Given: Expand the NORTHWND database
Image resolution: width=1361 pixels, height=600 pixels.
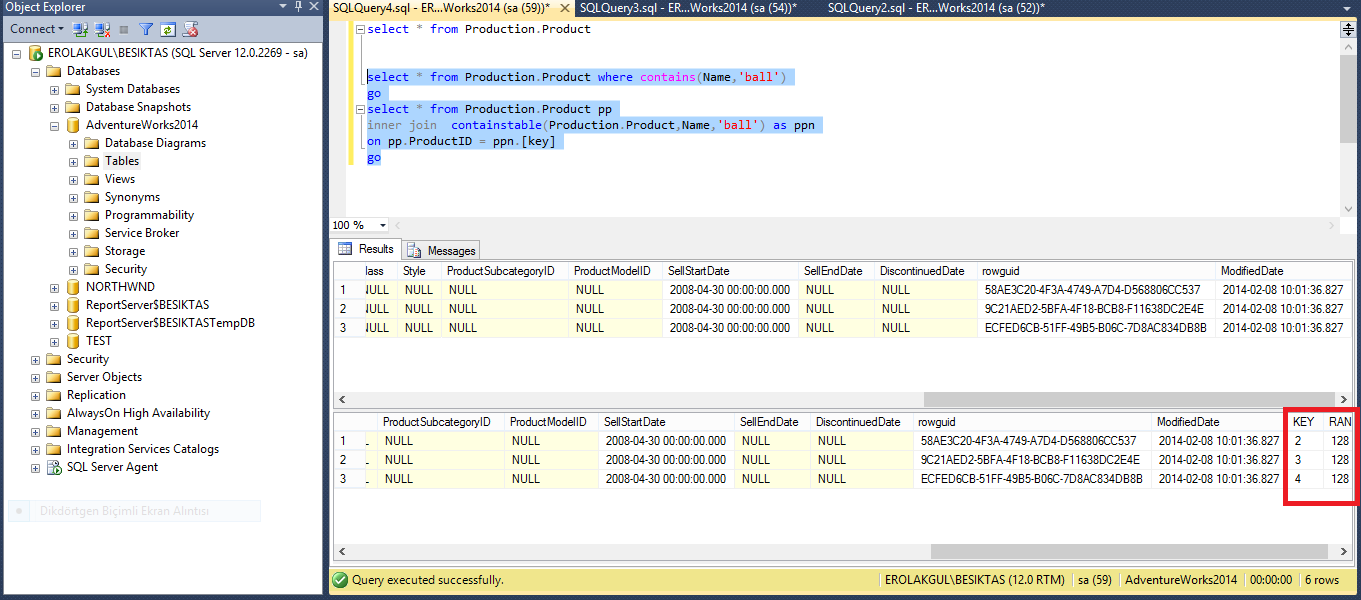Looking at the screenshot, I should click(55, 287).
